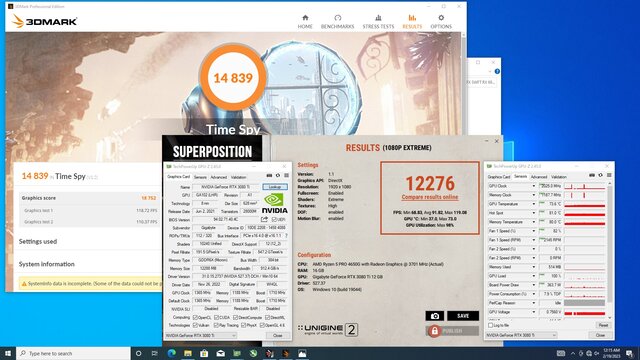Click the taskbar search box

pyautogui.click(x=73, y=353)
